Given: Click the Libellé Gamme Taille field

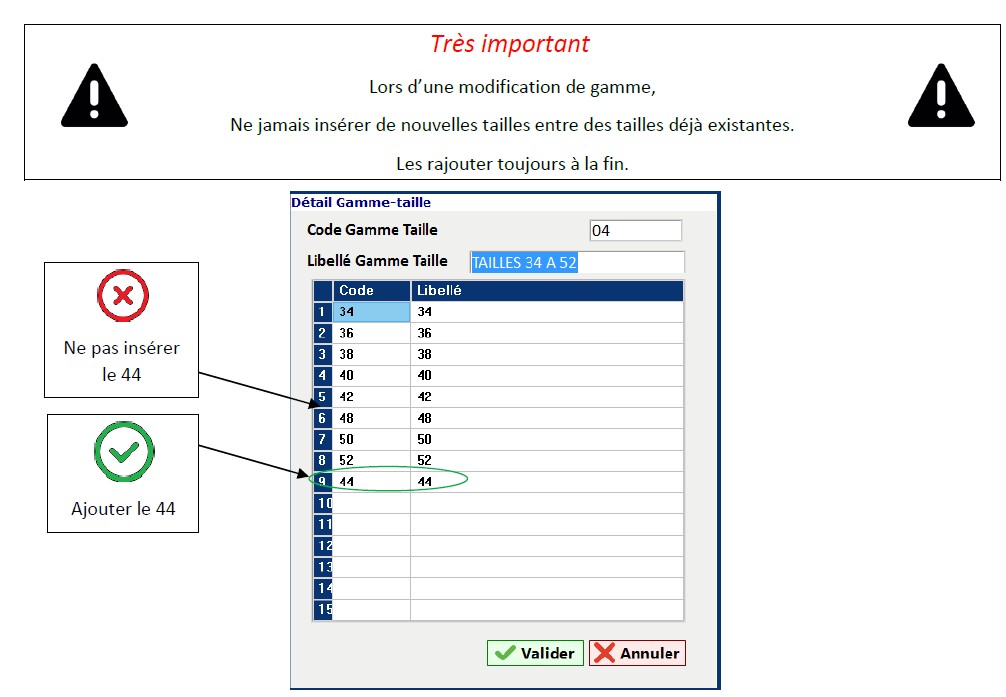Looking at the screenshot, I should click(577, 262).
